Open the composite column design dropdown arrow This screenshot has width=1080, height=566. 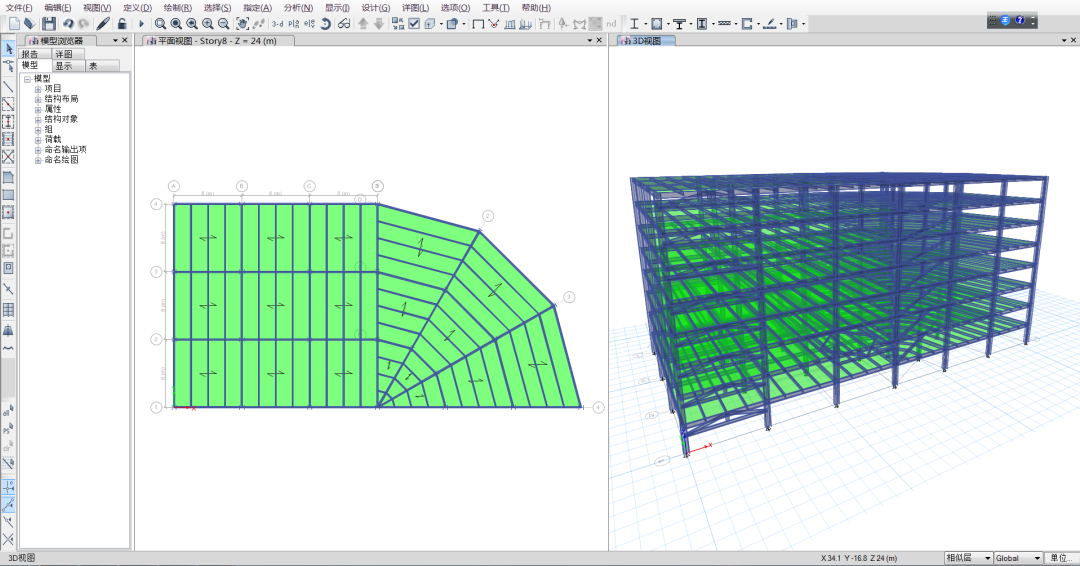point(713,24)
